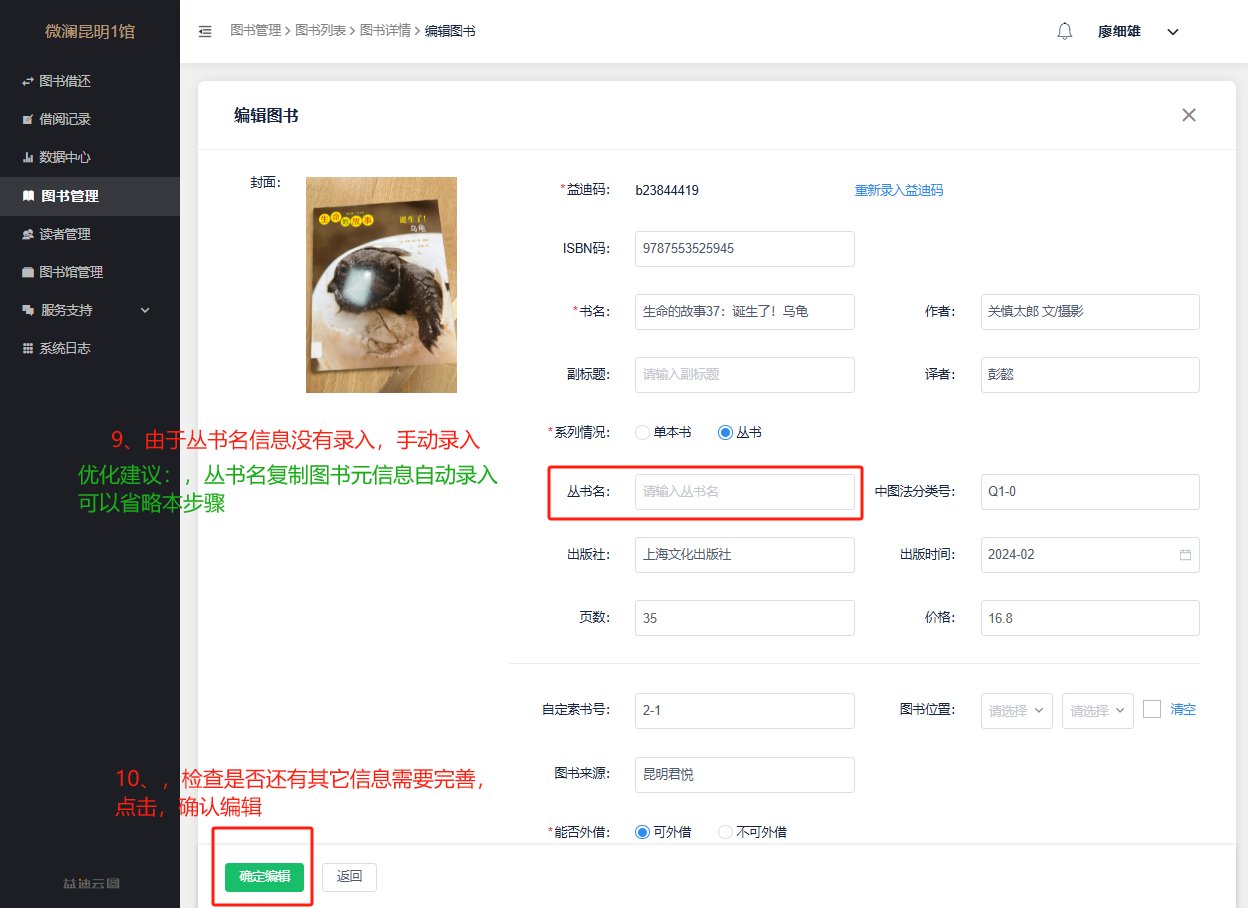This screenshot has width=1248, height=908.
Task: Click the 丛书名 input field
Action: 744,491
